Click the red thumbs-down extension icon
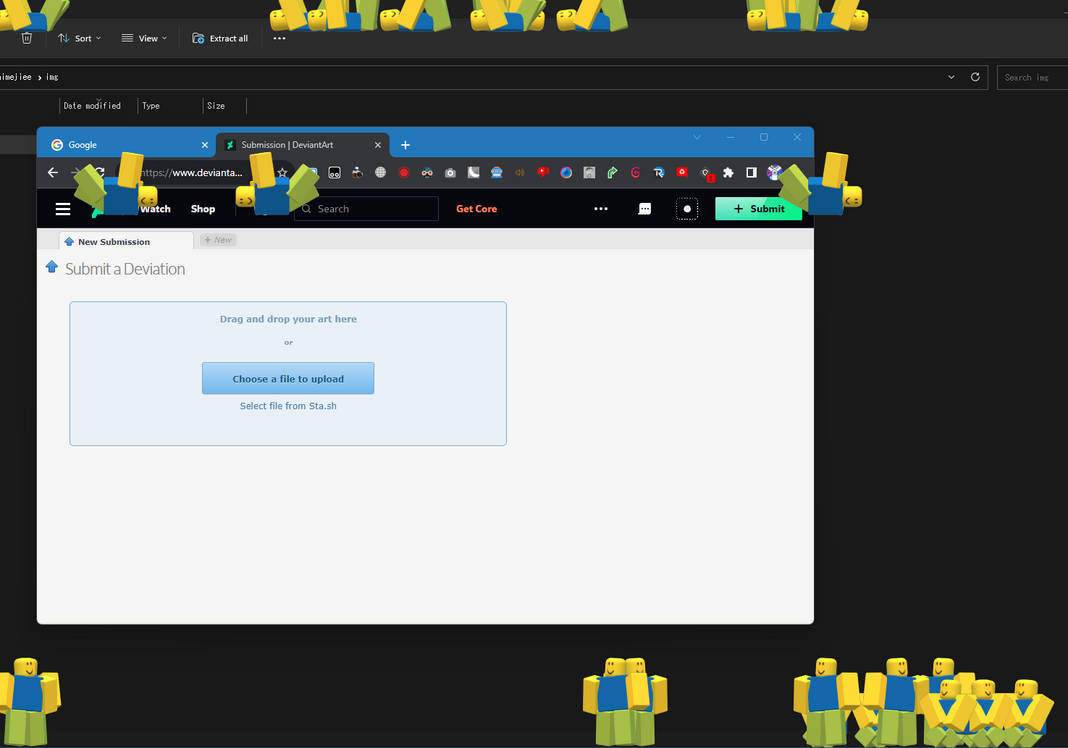This screenshot has width=1068, height=748. [543, 172]
